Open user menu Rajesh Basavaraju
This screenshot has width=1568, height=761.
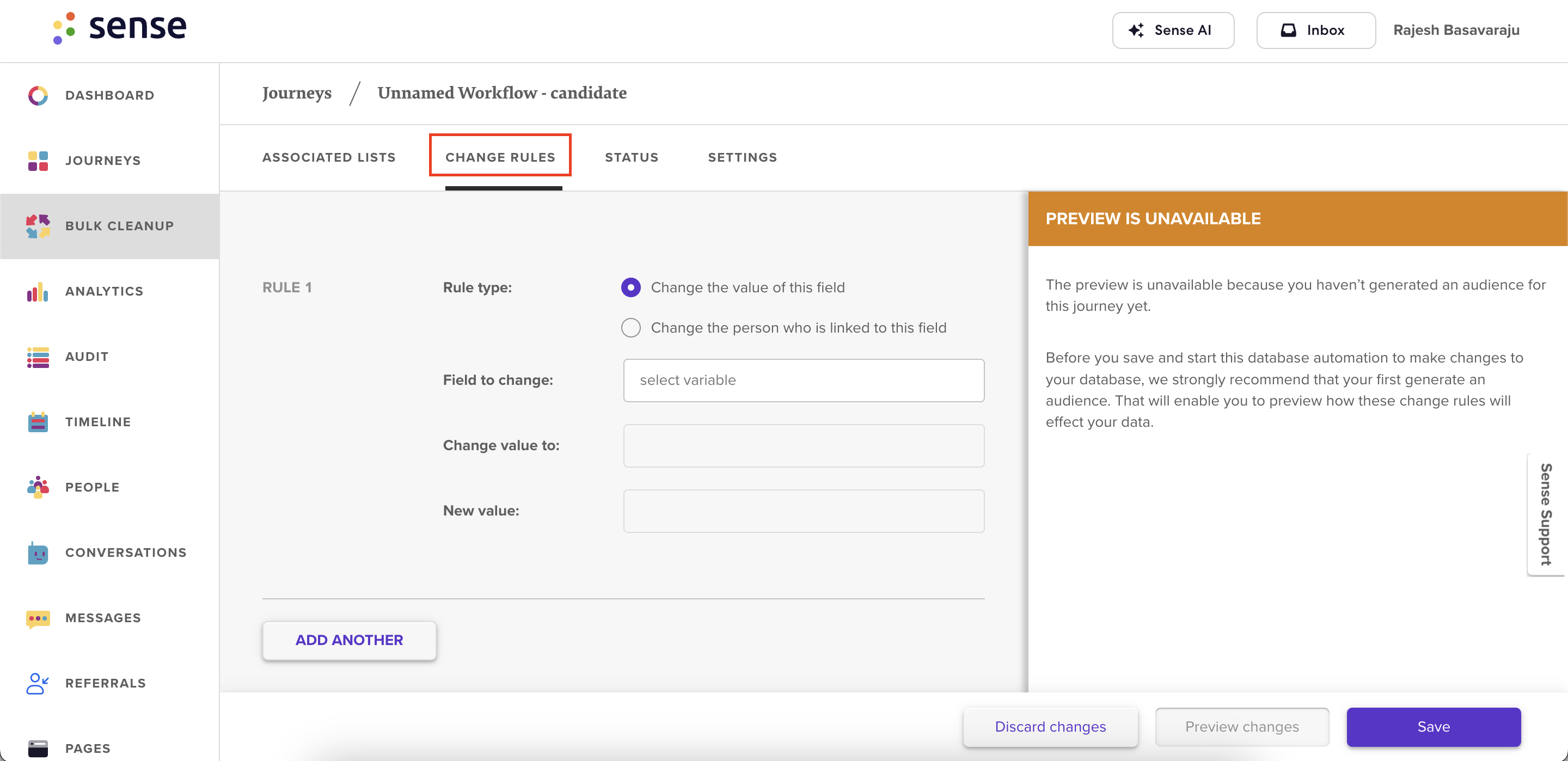[1456, 30]
